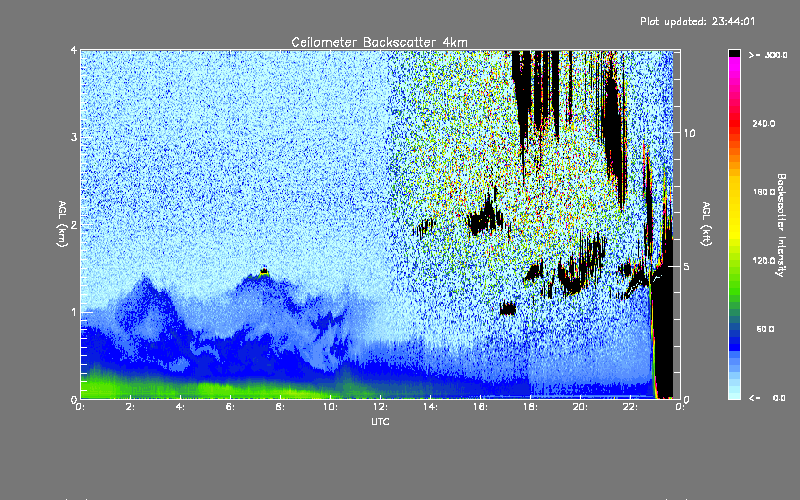Click the '240.0' colorbar value
The height and width of the screenshot is (500, 800).
pyautogui.click(x=764, y=123)
